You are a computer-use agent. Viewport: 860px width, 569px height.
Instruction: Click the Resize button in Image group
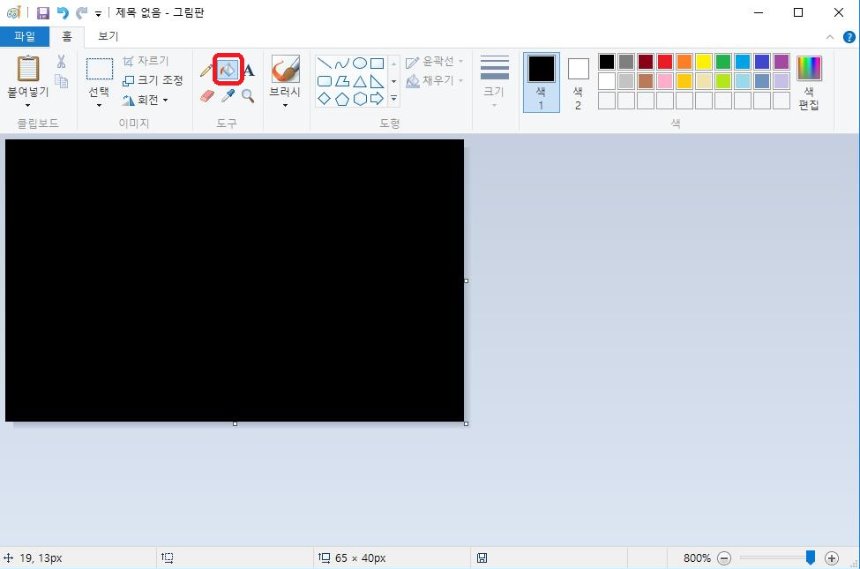click(x=152, y=81)
